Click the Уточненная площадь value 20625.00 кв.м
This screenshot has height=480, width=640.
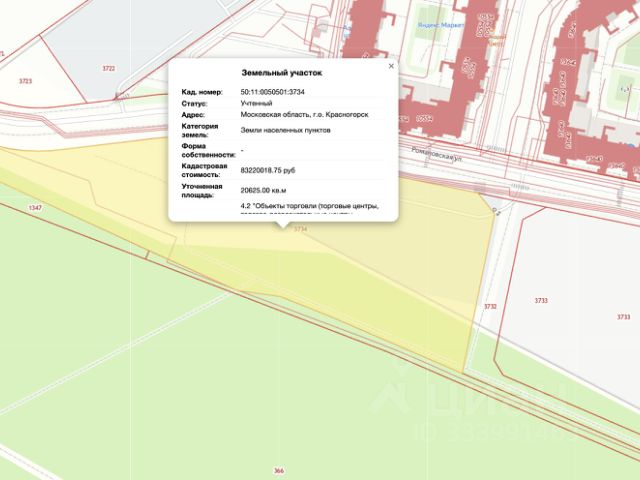[x=263, y=191]
